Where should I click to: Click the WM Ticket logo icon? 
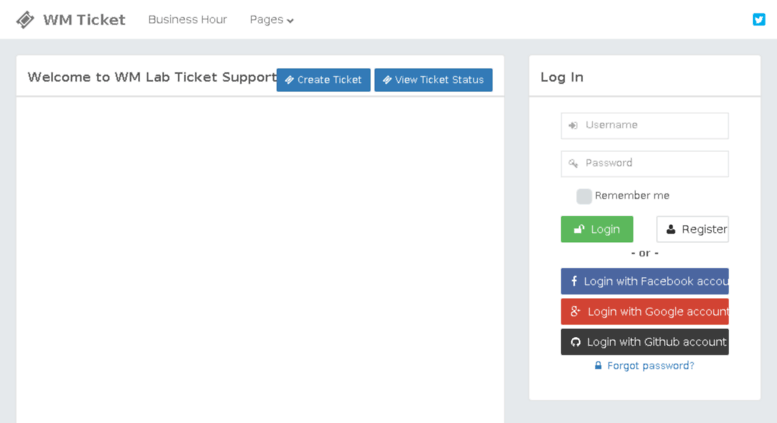click(25, 20)
